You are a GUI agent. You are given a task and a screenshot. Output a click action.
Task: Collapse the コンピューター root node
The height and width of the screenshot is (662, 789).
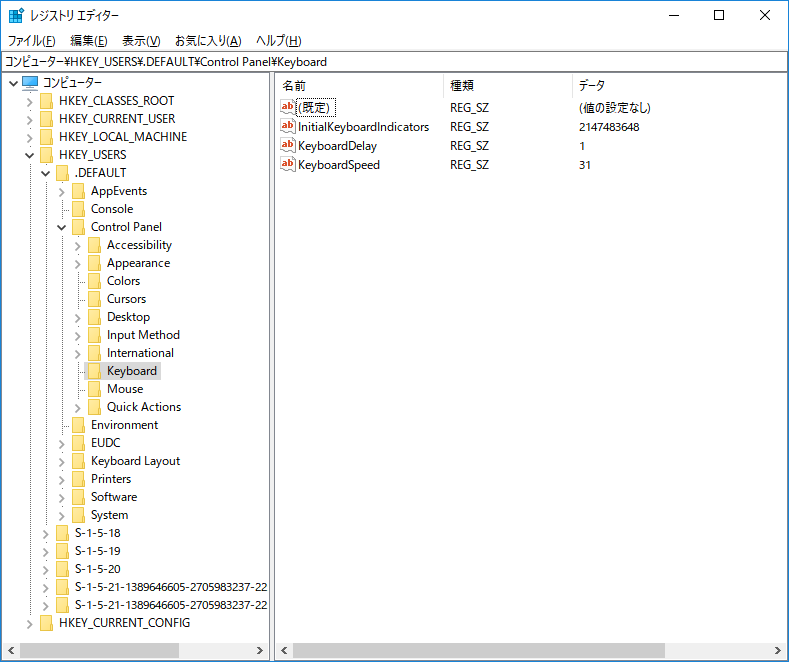(14, 83)
